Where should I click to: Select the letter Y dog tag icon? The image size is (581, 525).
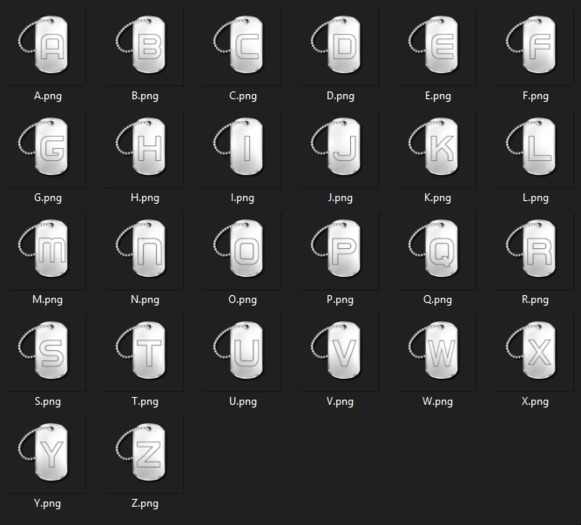pyautogui.click(x=43, y=452)
